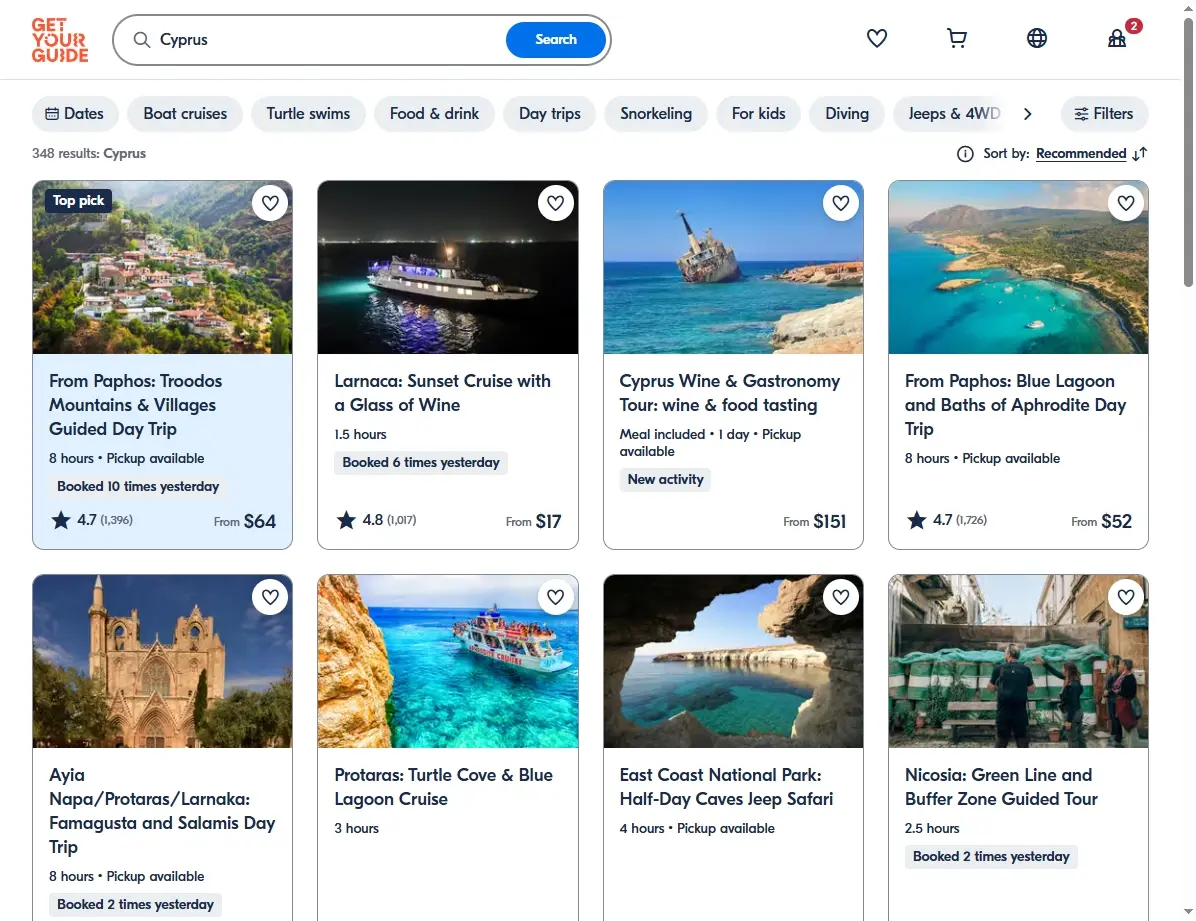Image resolution: width=1196 pixels, height=921 pixels.
Task: Favorite the Cyprus Wine & Gastronomy Tour
Action: coord(841,203)
